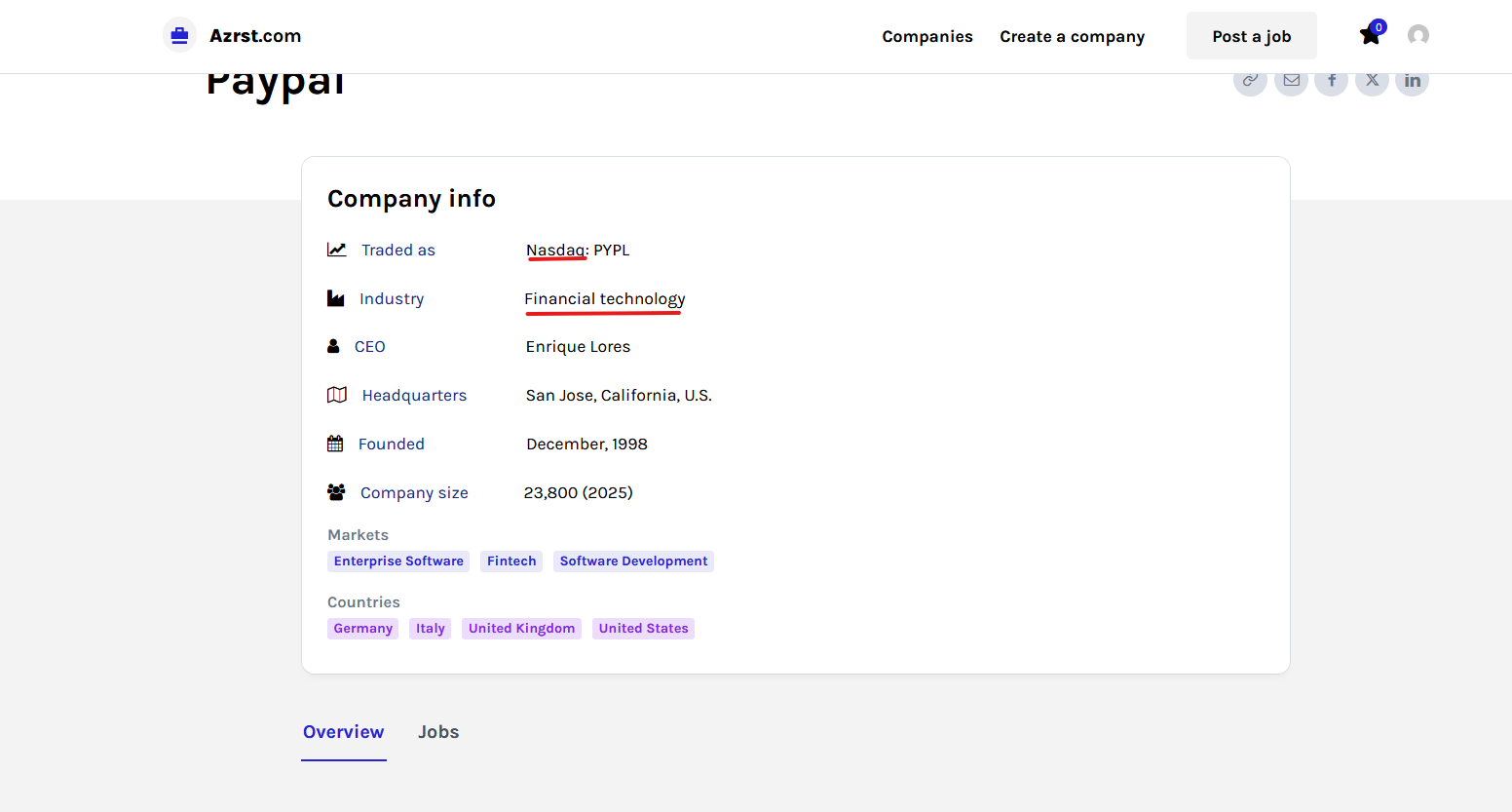Click the Countries section label

pos(363,602)
